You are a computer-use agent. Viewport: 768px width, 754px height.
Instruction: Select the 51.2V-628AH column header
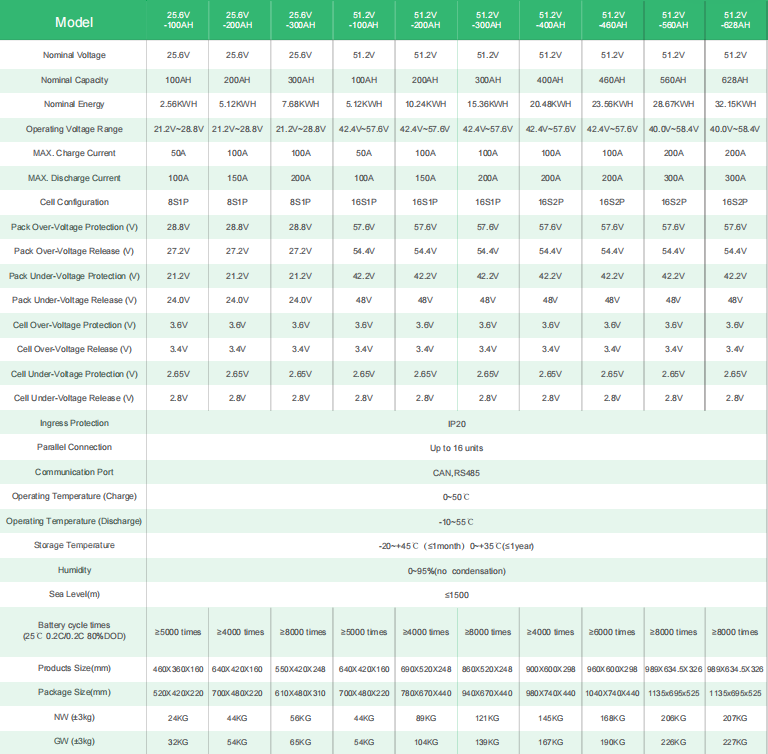pyautogui.click(x=735, y=20)
